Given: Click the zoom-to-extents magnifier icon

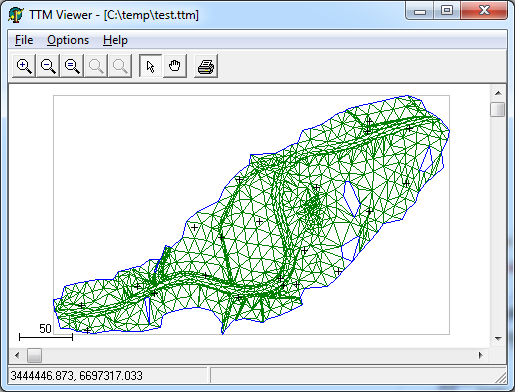Looking at the screenshot, I should pos(72,66).
